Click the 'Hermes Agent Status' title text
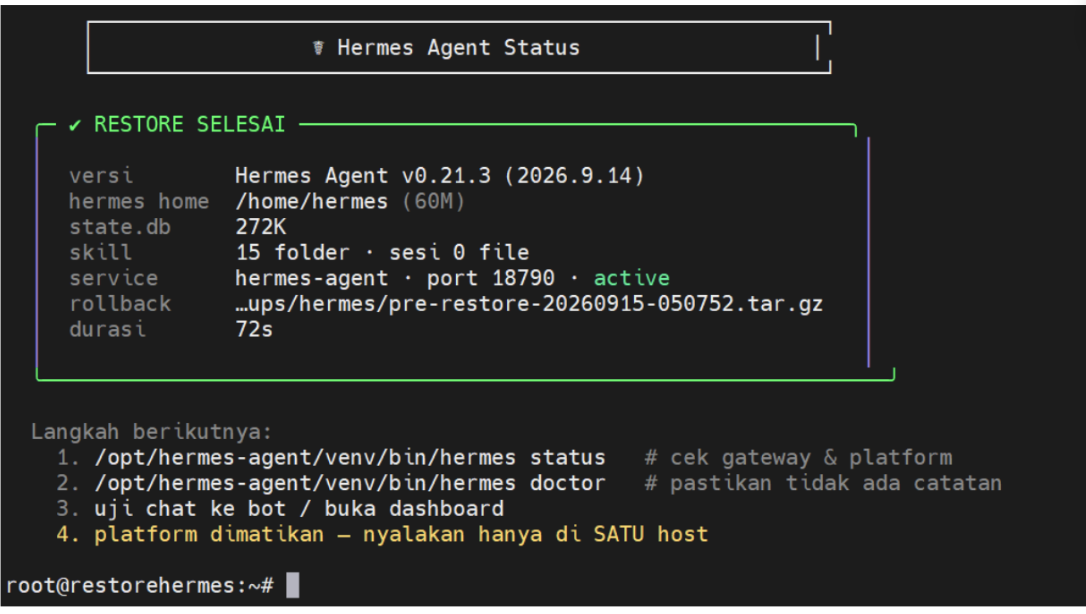 (458, 48)
